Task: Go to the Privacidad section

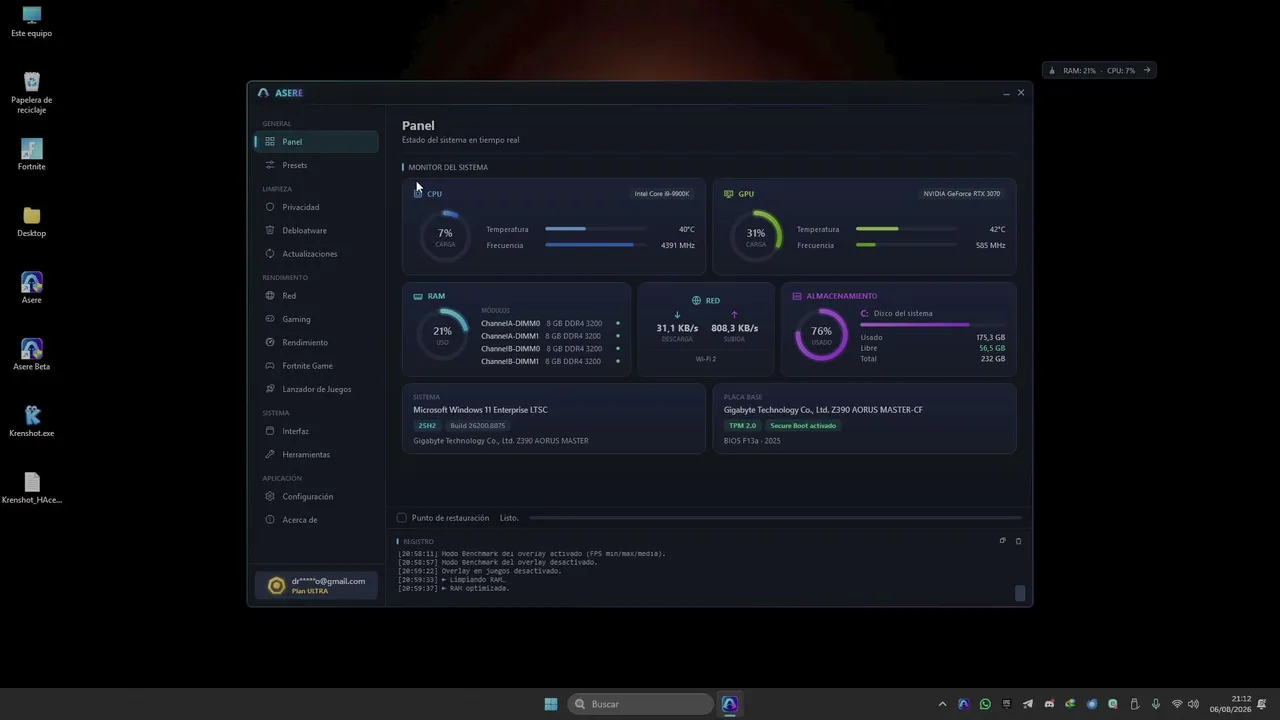Action: (316, 207)
